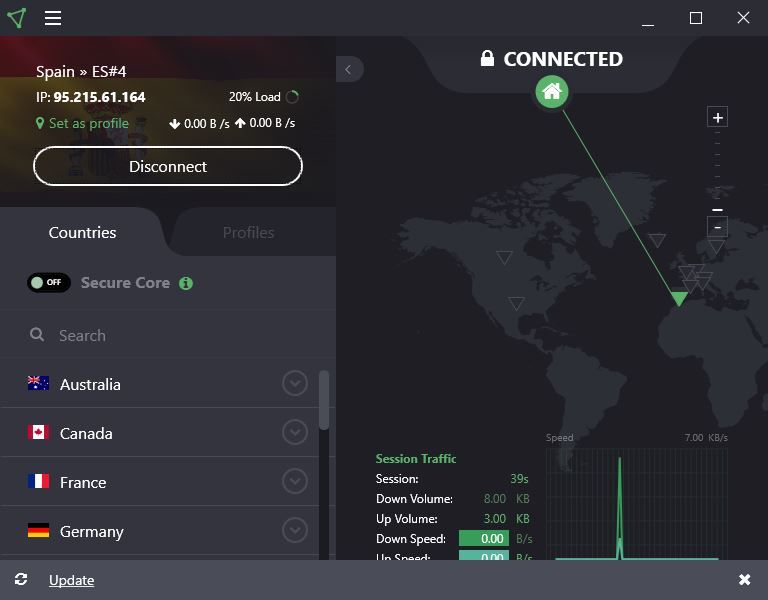Expand the Australia server list

click(x=294, y=384)
